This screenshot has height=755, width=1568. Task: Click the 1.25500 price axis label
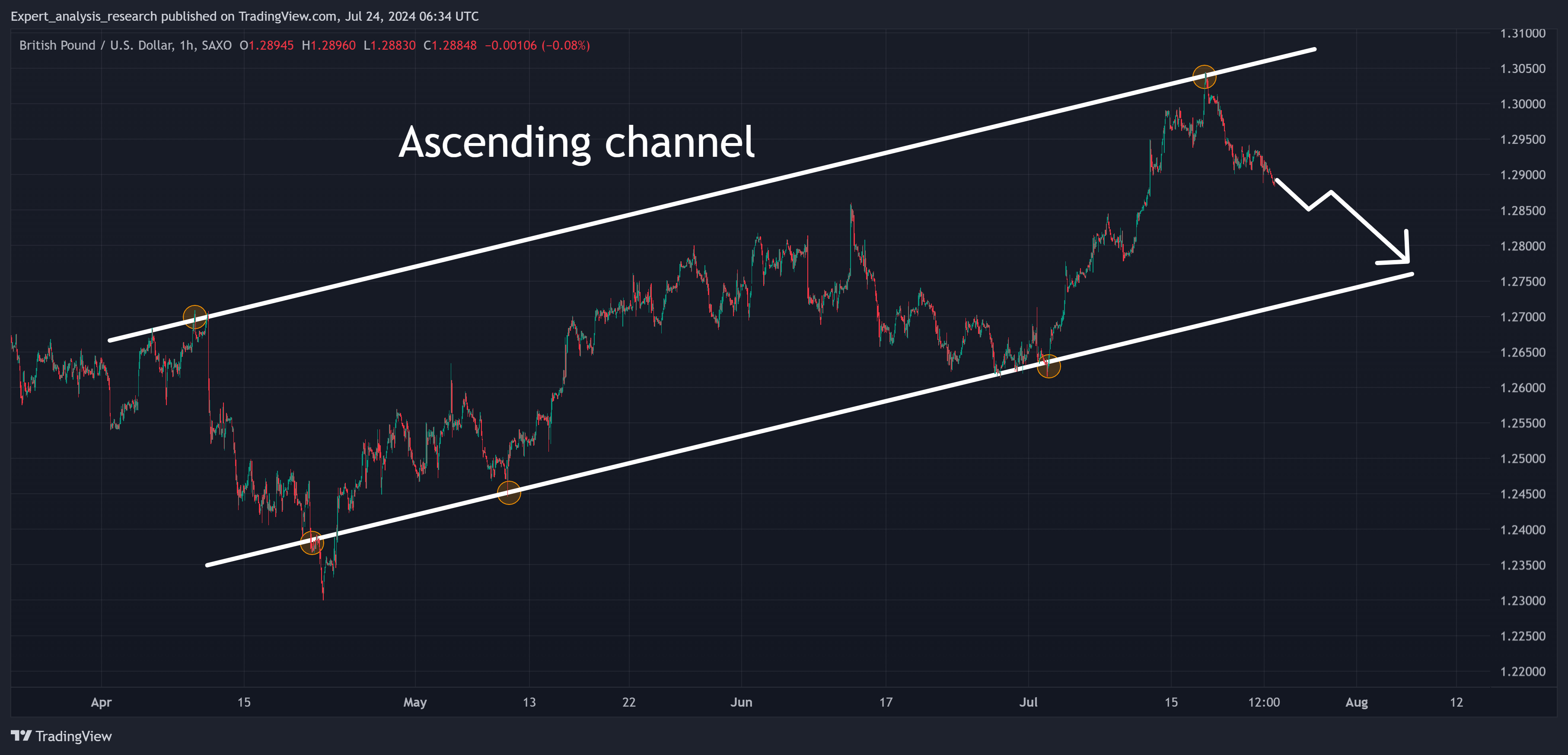pyautogui.click(x=1522, y=423)
